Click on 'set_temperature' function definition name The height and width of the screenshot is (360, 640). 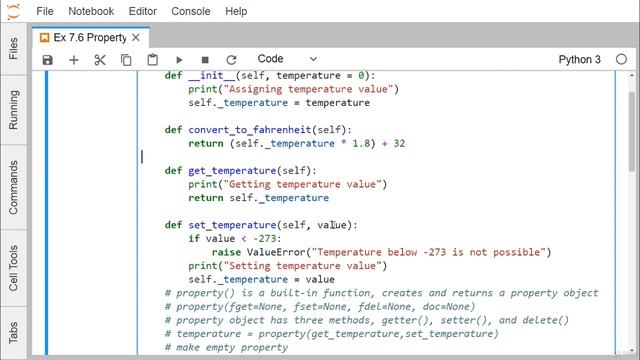(232, 225)
